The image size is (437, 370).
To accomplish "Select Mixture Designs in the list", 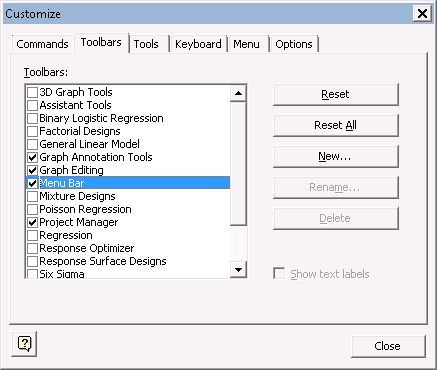I will coord(77,196).
